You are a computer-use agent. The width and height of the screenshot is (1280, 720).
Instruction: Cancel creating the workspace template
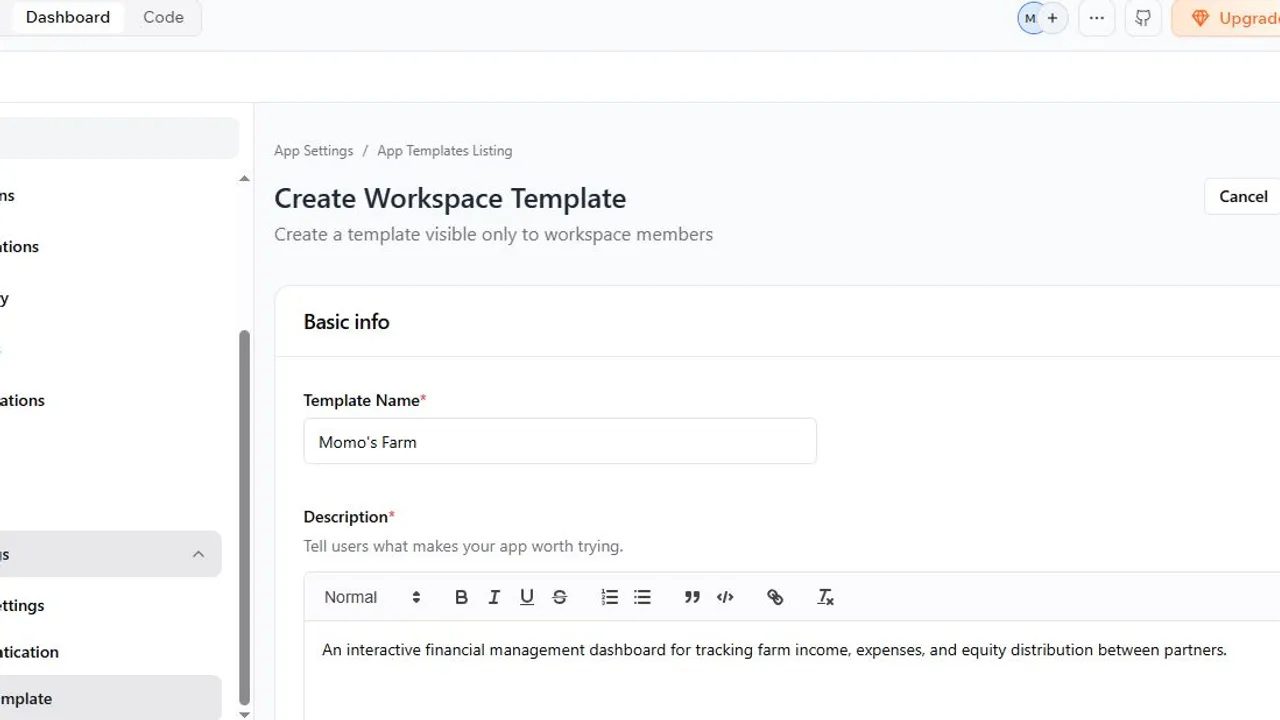[x=1243, y=196]
